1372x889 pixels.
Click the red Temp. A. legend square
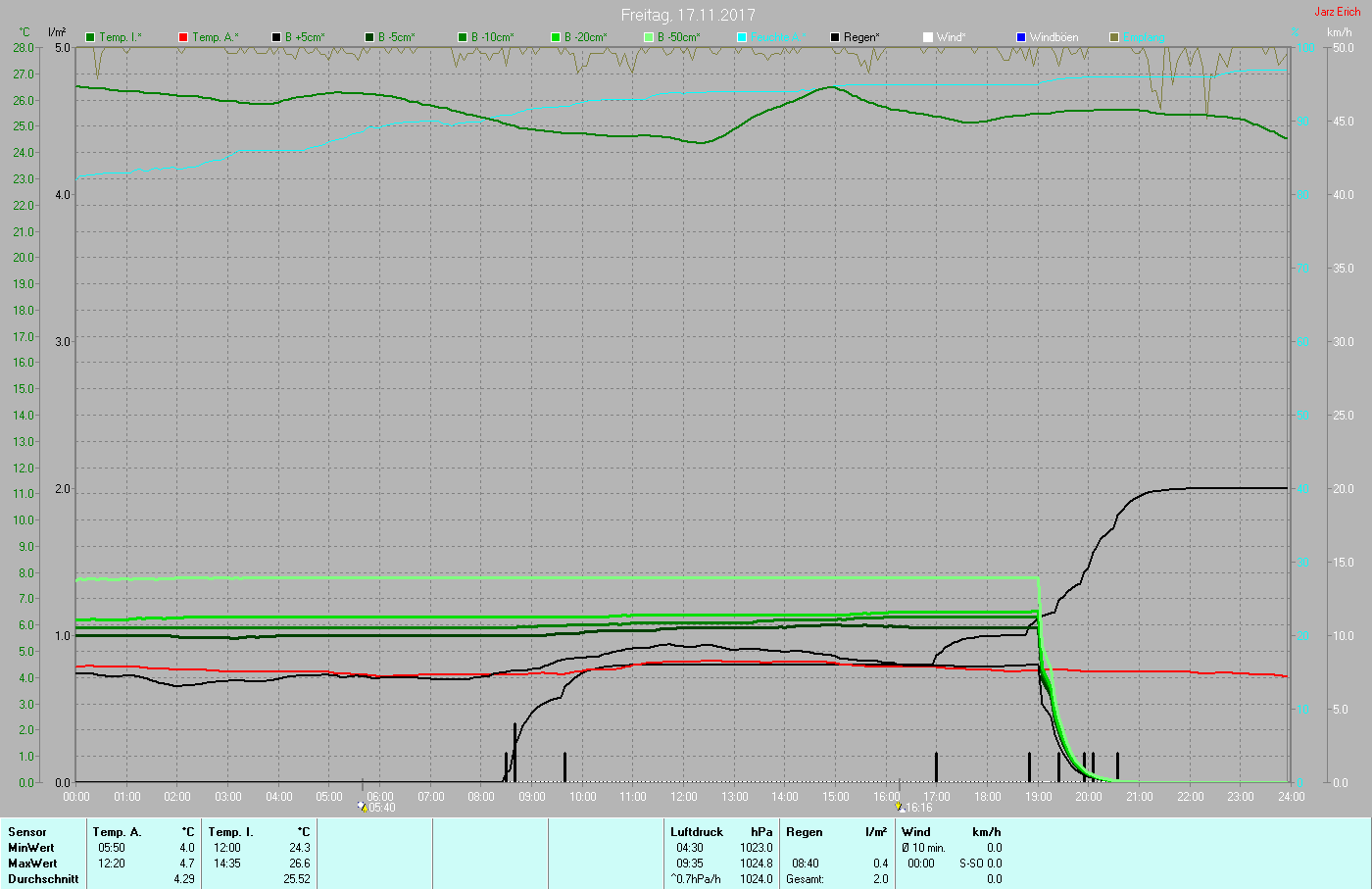coord(183,37)
